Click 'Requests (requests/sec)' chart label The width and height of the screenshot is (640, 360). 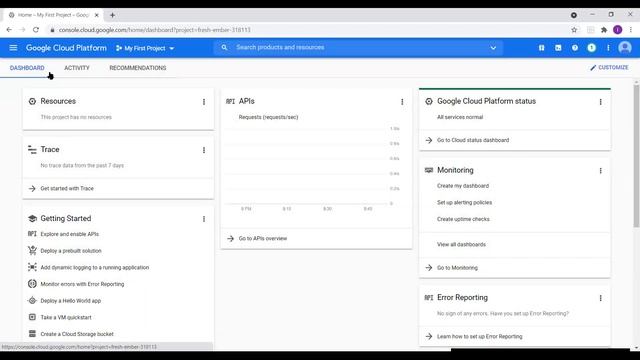(269, 117)
